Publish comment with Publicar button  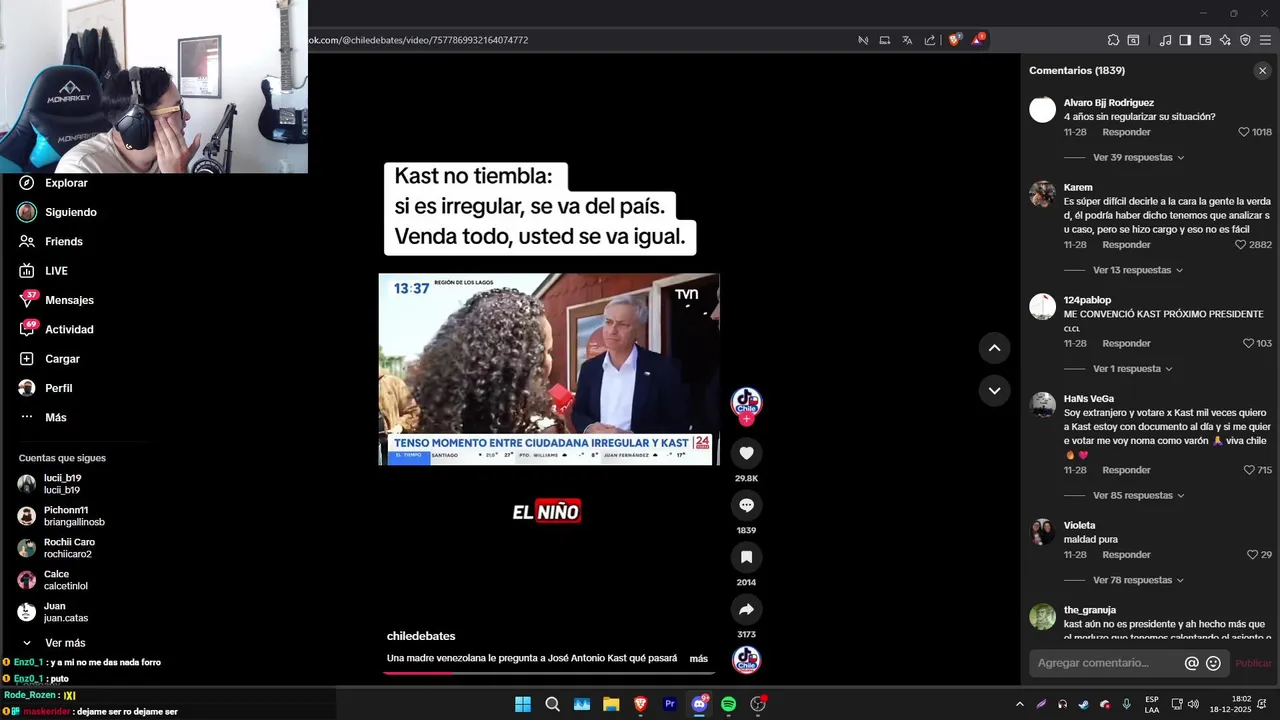point(1253,663)
